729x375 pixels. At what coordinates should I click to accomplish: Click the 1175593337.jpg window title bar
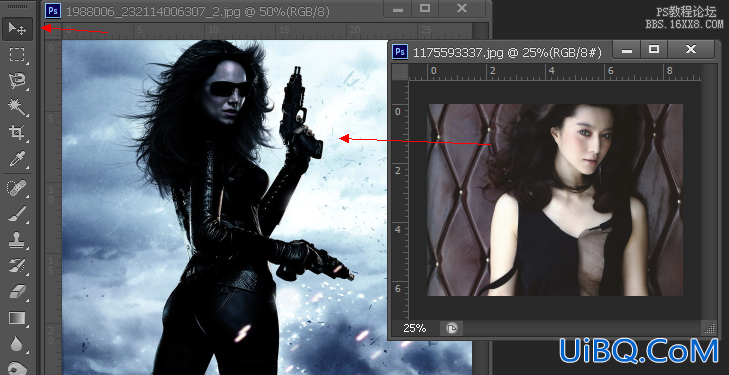500,52
